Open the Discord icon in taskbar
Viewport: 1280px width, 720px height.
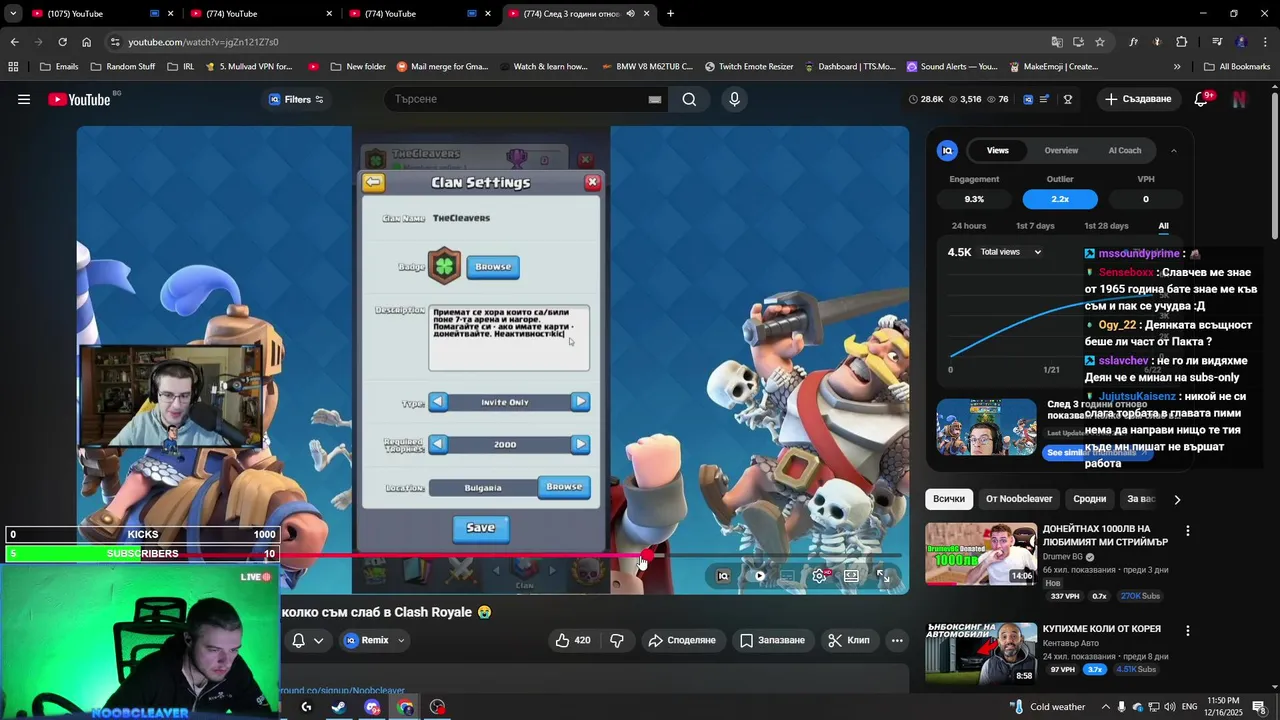tap(372, 707)
